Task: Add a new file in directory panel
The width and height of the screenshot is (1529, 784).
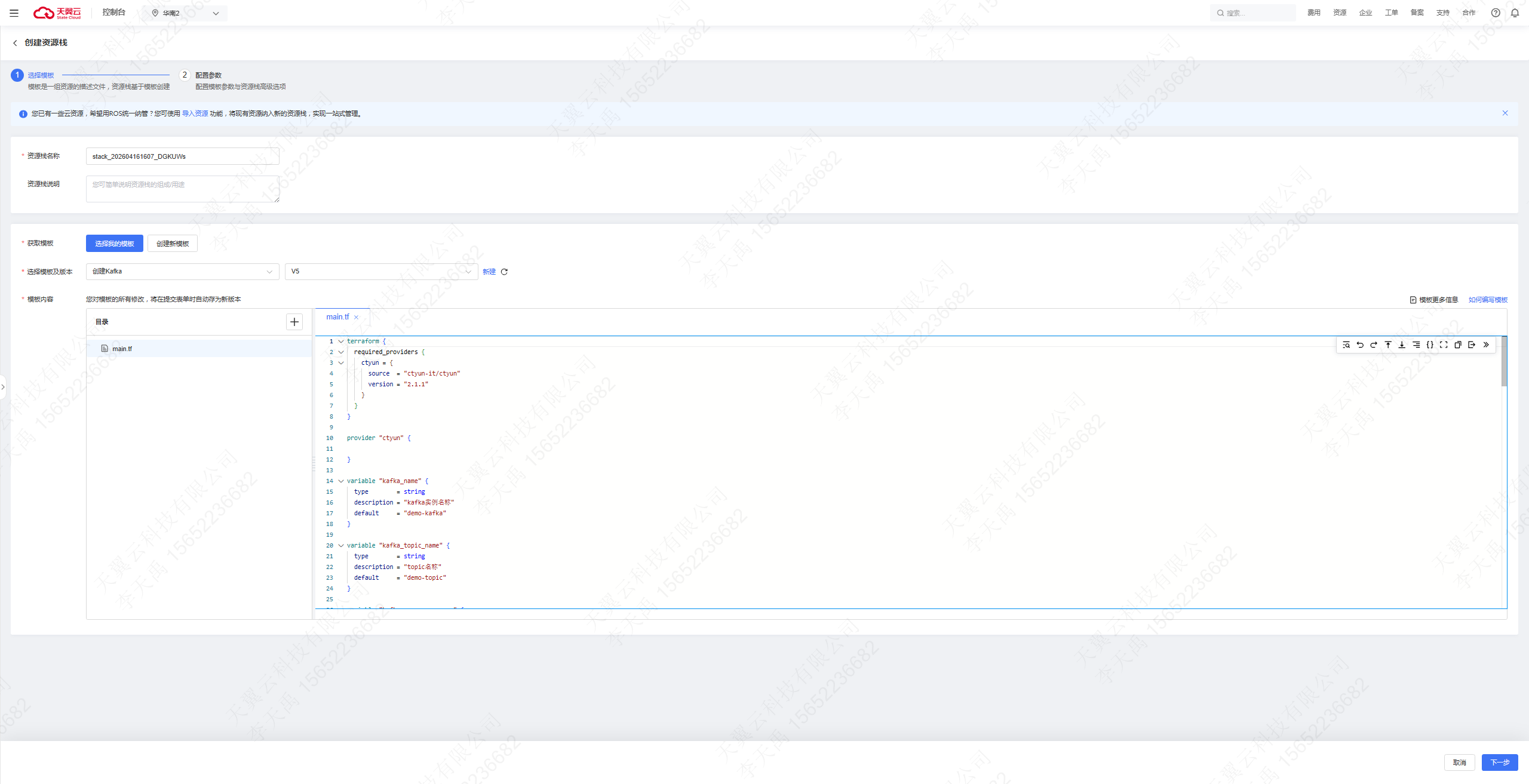Action: click(294, 322)
